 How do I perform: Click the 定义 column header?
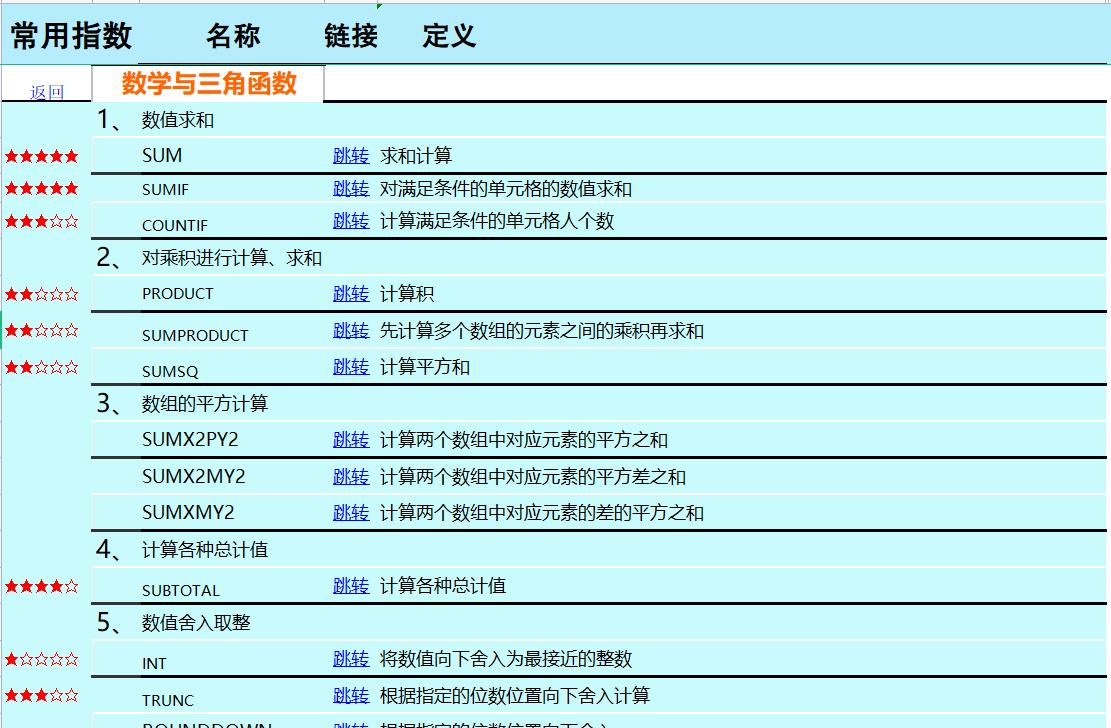coord(449,35)
